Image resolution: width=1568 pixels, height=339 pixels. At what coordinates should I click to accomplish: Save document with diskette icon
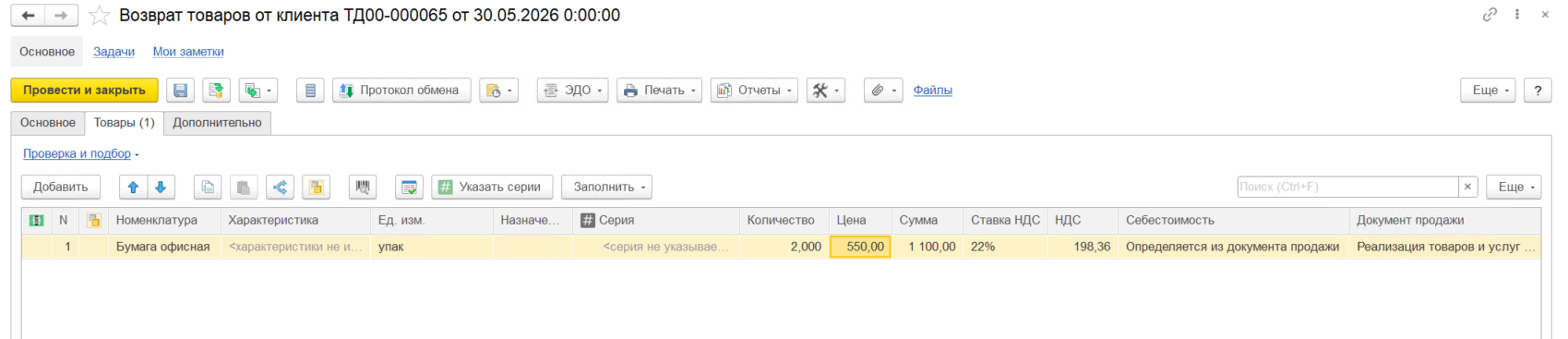coord(181,91)
